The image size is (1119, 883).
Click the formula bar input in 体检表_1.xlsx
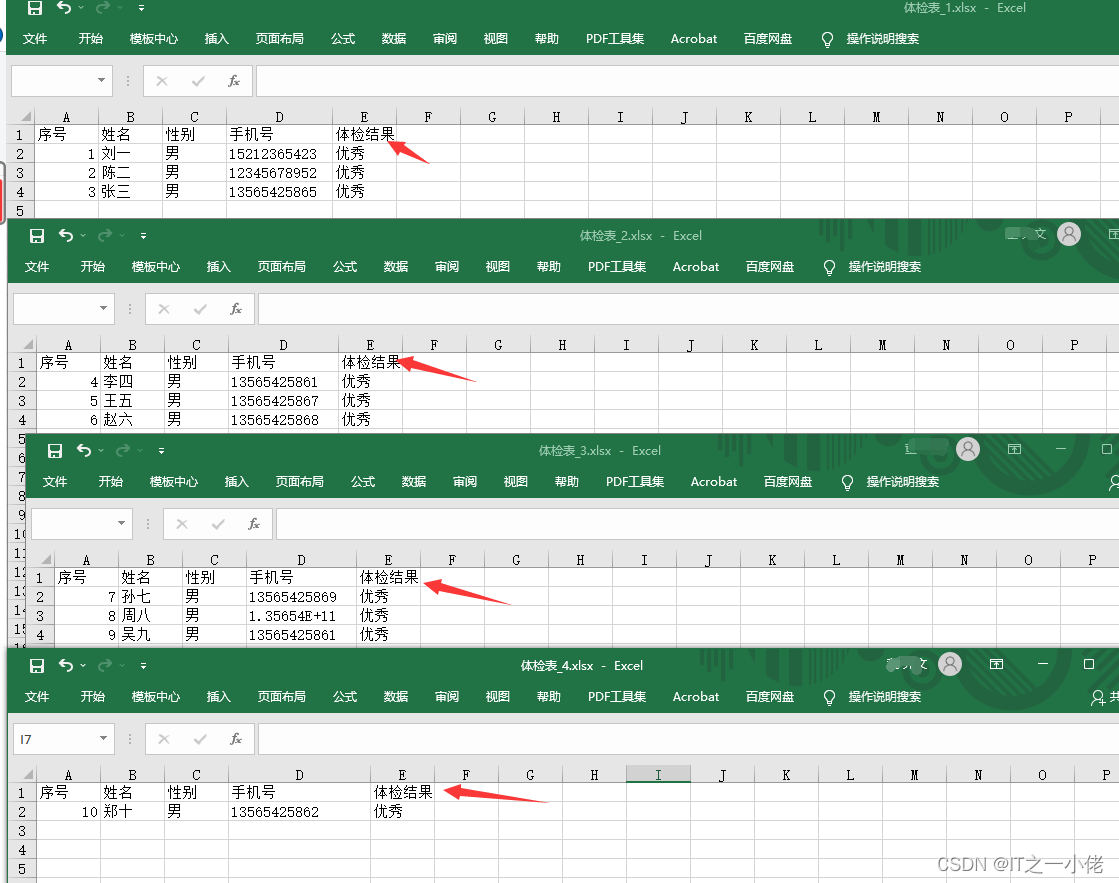(x=687, y=81)
